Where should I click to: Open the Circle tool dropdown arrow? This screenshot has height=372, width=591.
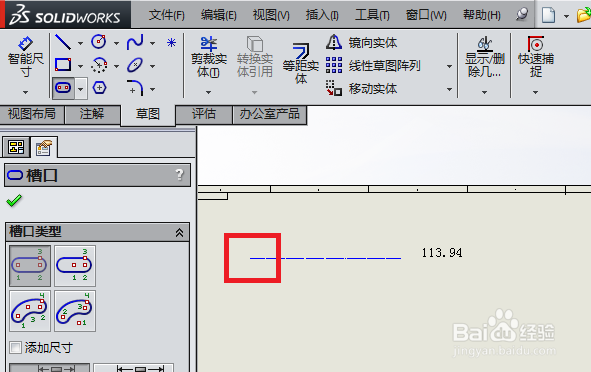[116, 43]
